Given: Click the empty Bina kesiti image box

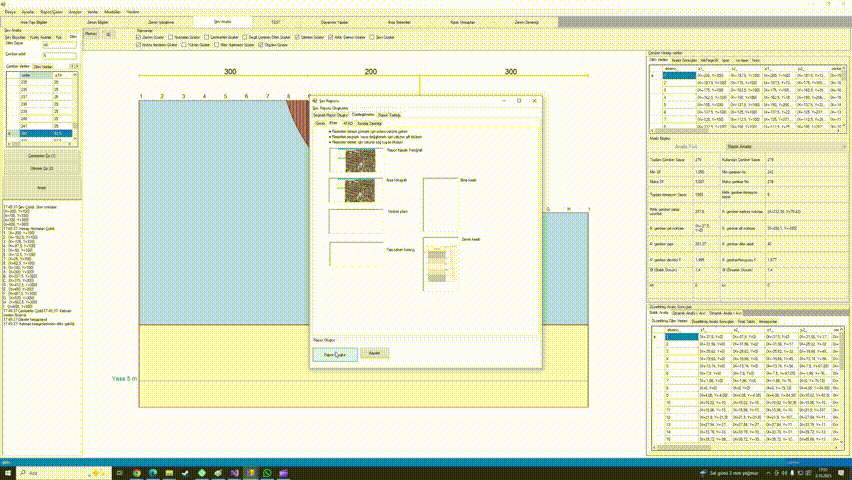Looking at the screenshot, I should (440, 204).
